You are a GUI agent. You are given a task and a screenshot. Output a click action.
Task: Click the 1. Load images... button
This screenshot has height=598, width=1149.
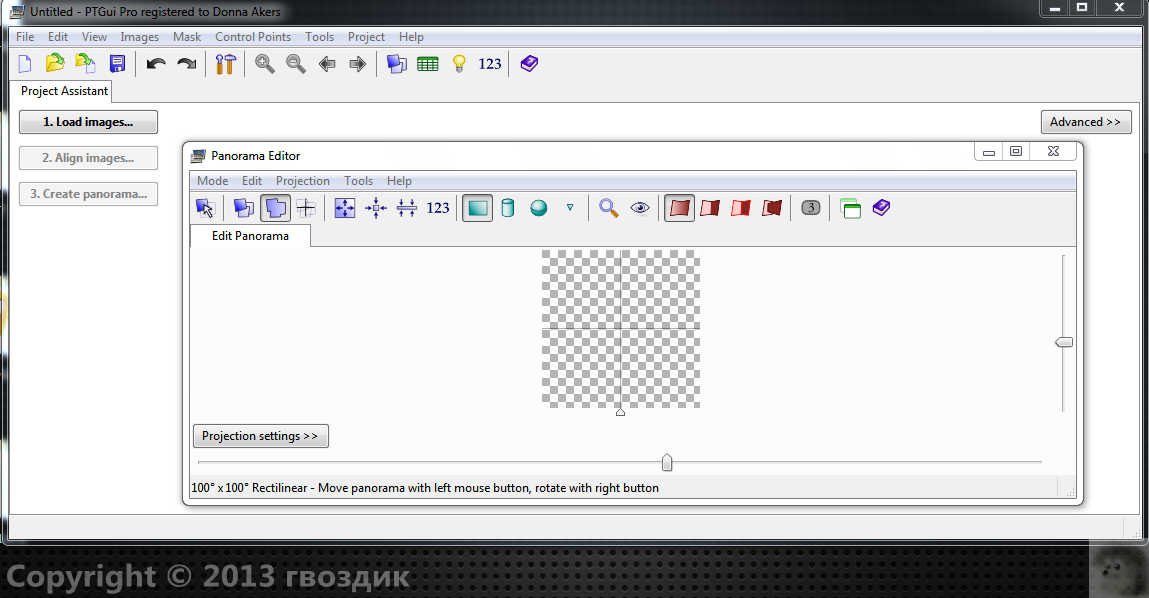[x=88, y=122]
